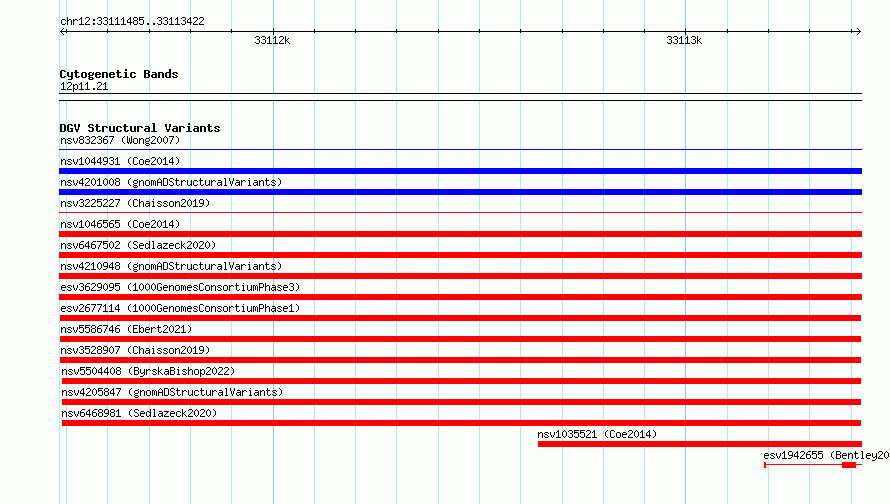
Task: Open esv1942655 (Bentley) variant label
Action: point(826,455)
